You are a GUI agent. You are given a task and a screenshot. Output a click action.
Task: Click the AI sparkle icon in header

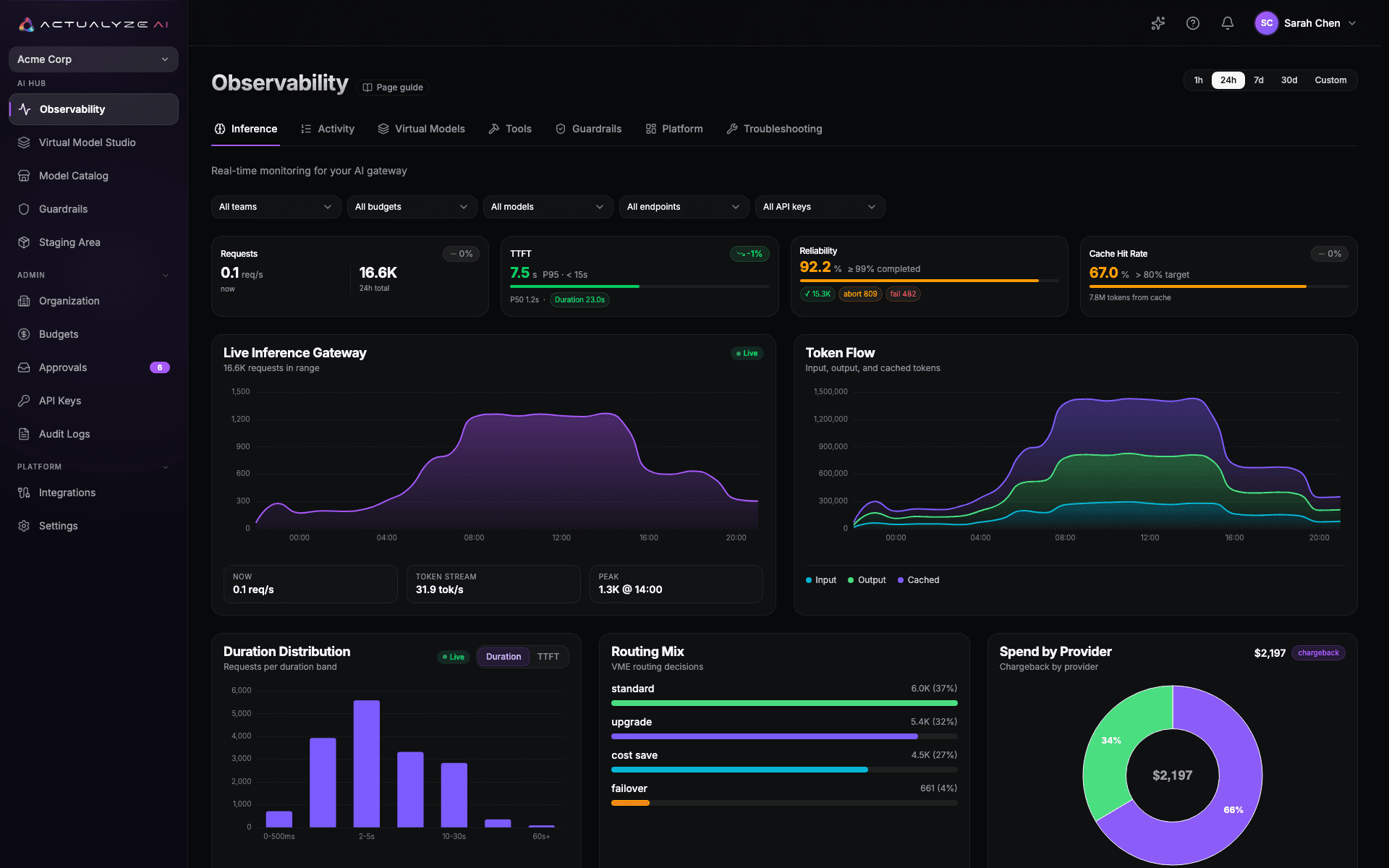1158,23
